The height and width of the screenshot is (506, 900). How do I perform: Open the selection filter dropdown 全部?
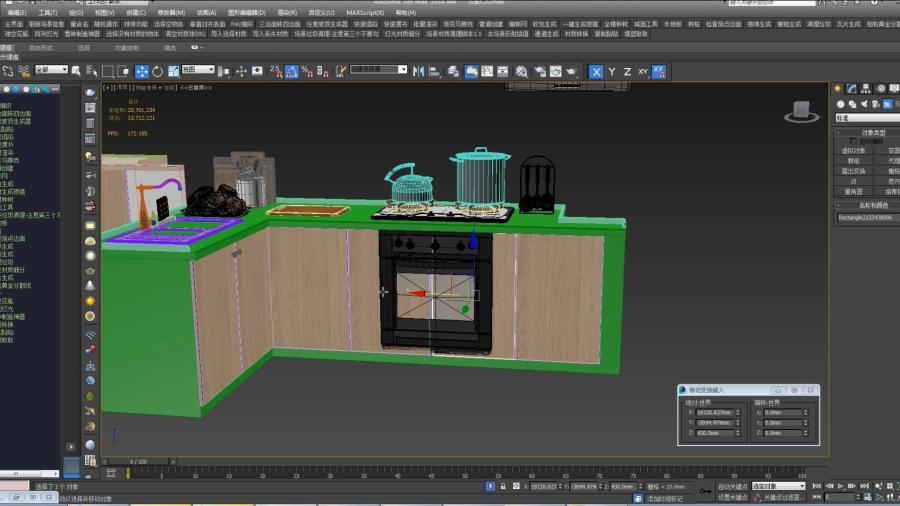51,69
